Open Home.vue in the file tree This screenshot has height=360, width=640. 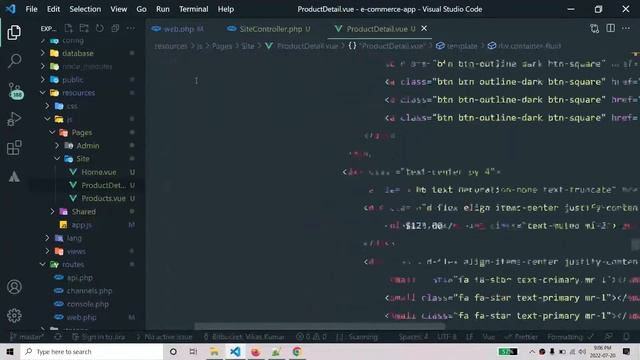click(x=98, y=172)
